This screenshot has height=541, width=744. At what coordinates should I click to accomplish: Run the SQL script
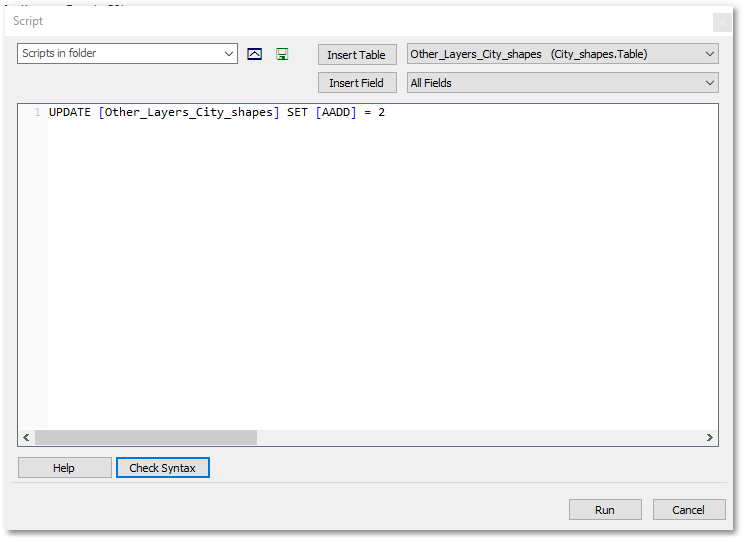[605, 510]
